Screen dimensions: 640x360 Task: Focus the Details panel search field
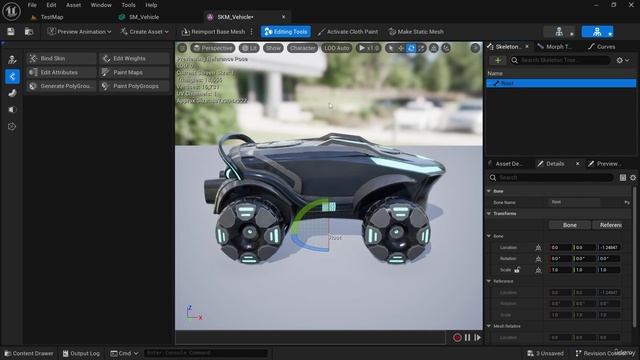[x=551, y=178]
